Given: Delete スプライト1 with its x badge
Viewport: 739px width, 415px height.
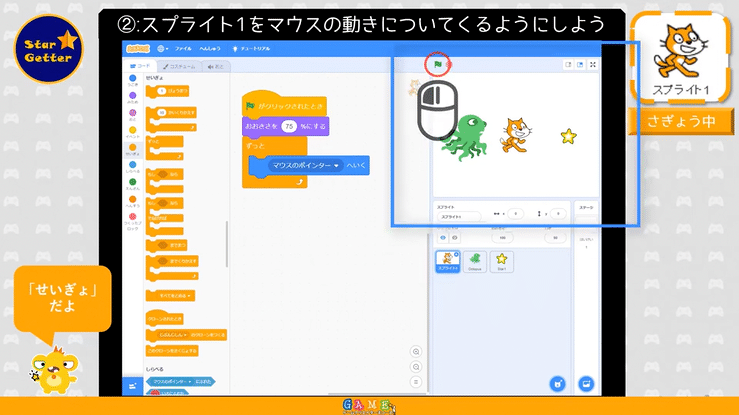Looking at the screenshot, I should click(x=456, y=254).
